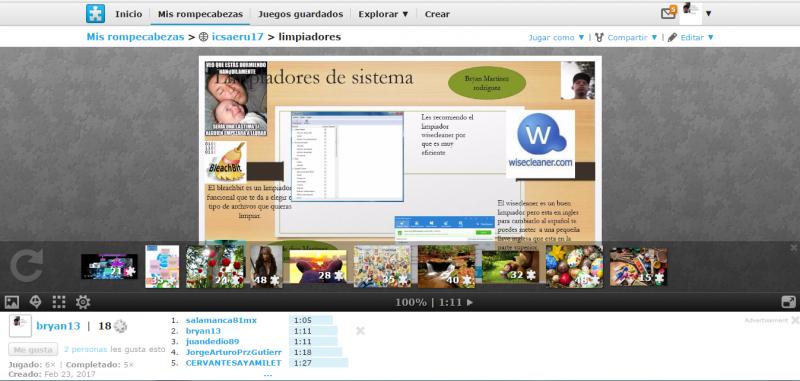Show the puzzle image preview icon

(x=12, y=302)
